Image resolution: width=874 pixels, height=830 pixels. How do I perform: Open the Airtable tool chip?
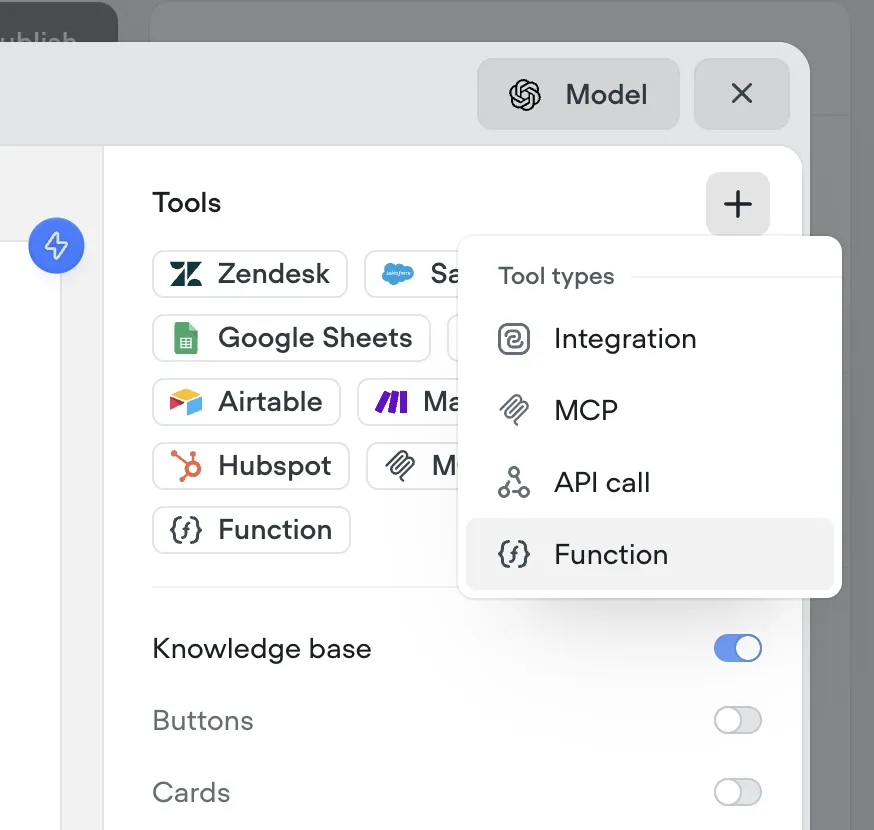tap(246, 402)
